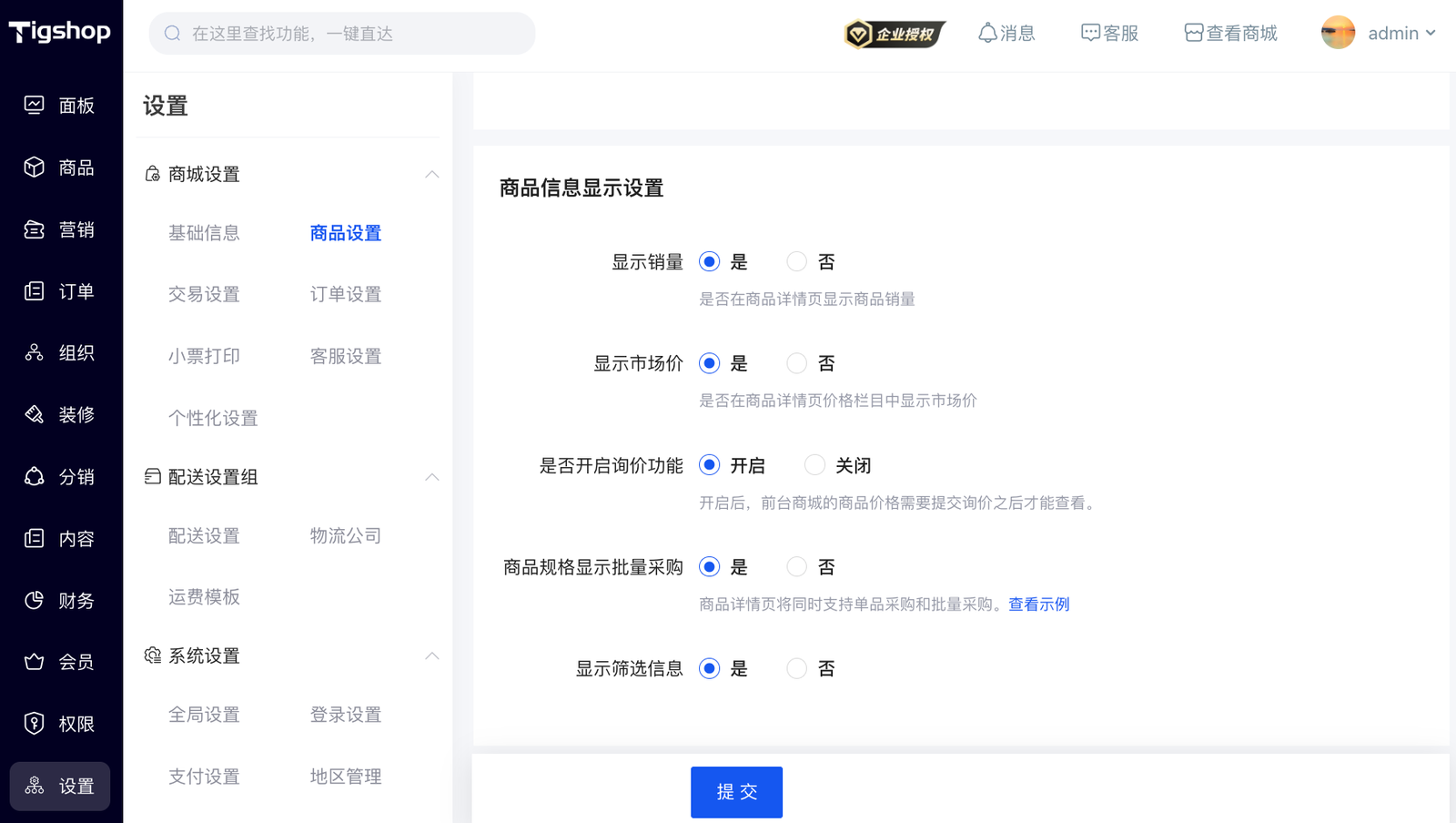Select 关闭 for 是否开启询价功能
Viewport: 1456px width, 823px height.
[814, 465]
